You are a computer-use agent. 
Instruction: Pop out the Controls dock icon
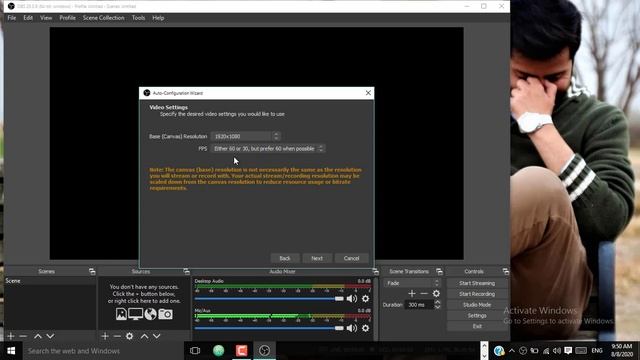click(x=506, y=271)
